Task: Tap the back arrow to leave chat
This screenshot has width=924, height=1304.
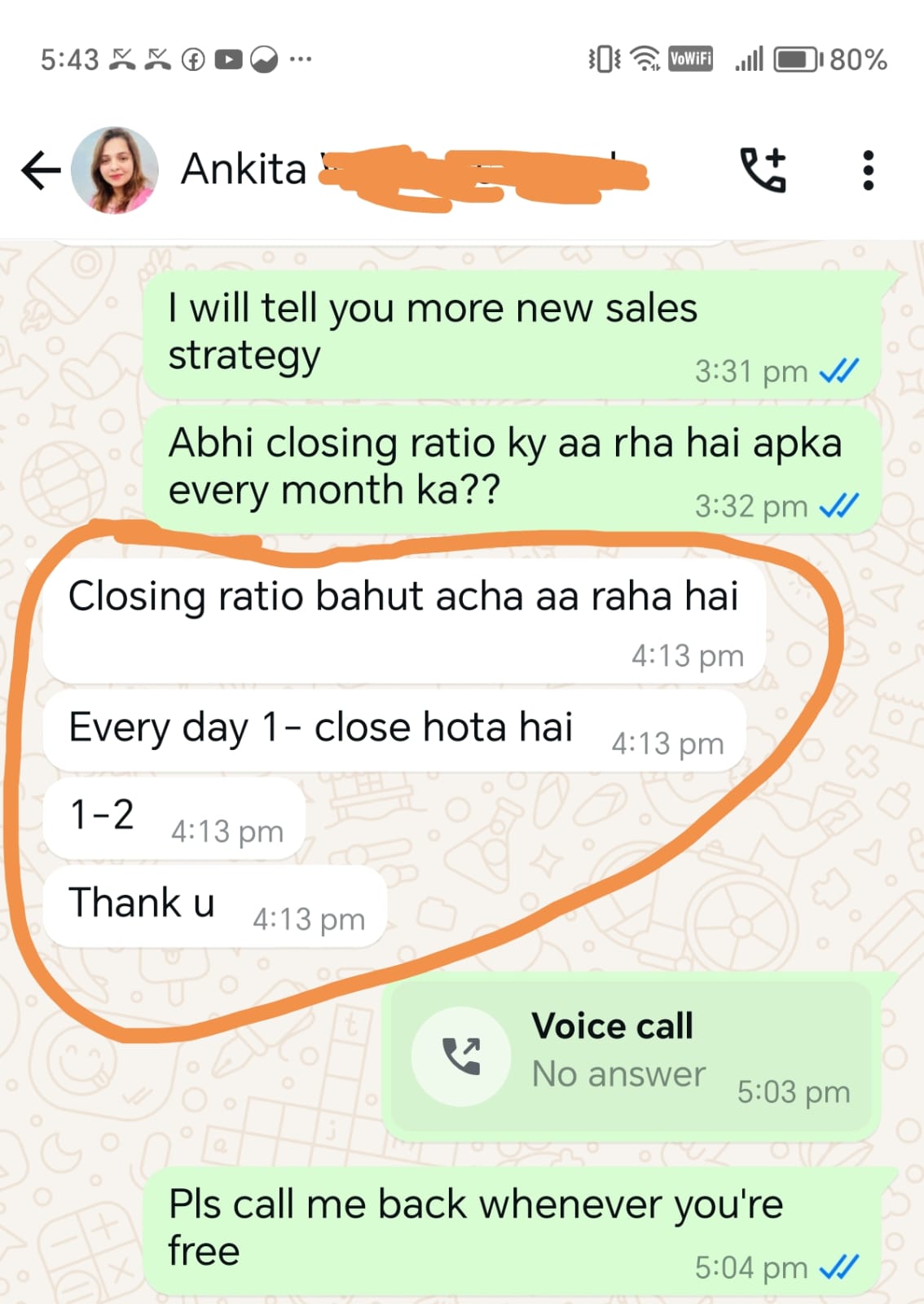Action: (x=41, y=170)
